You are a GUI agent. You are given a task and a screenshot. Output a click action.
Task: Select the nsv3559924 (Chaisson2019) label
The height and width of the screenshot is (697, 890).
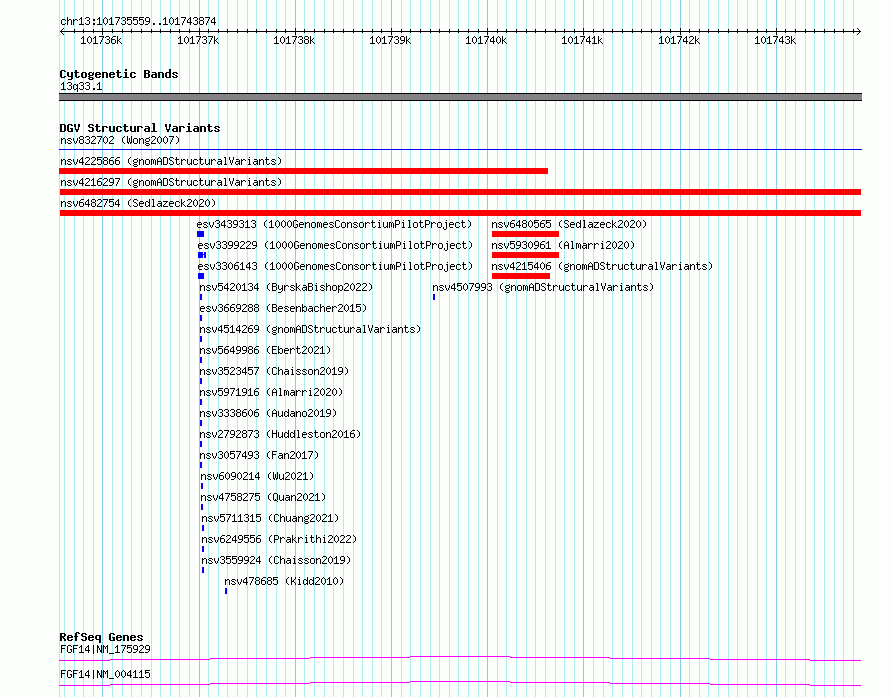tap(276, 560)
